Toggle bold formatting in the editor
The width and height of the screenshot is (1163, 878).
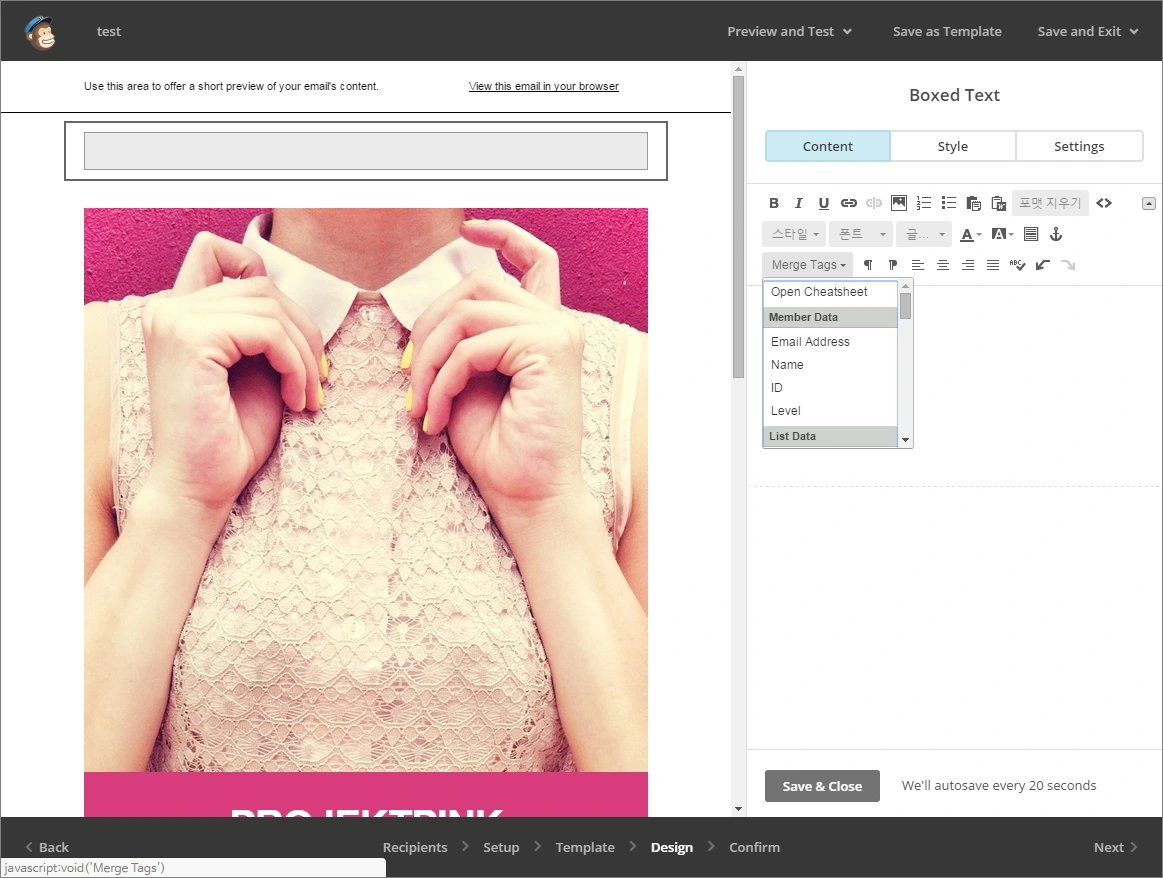click(774, 203)
